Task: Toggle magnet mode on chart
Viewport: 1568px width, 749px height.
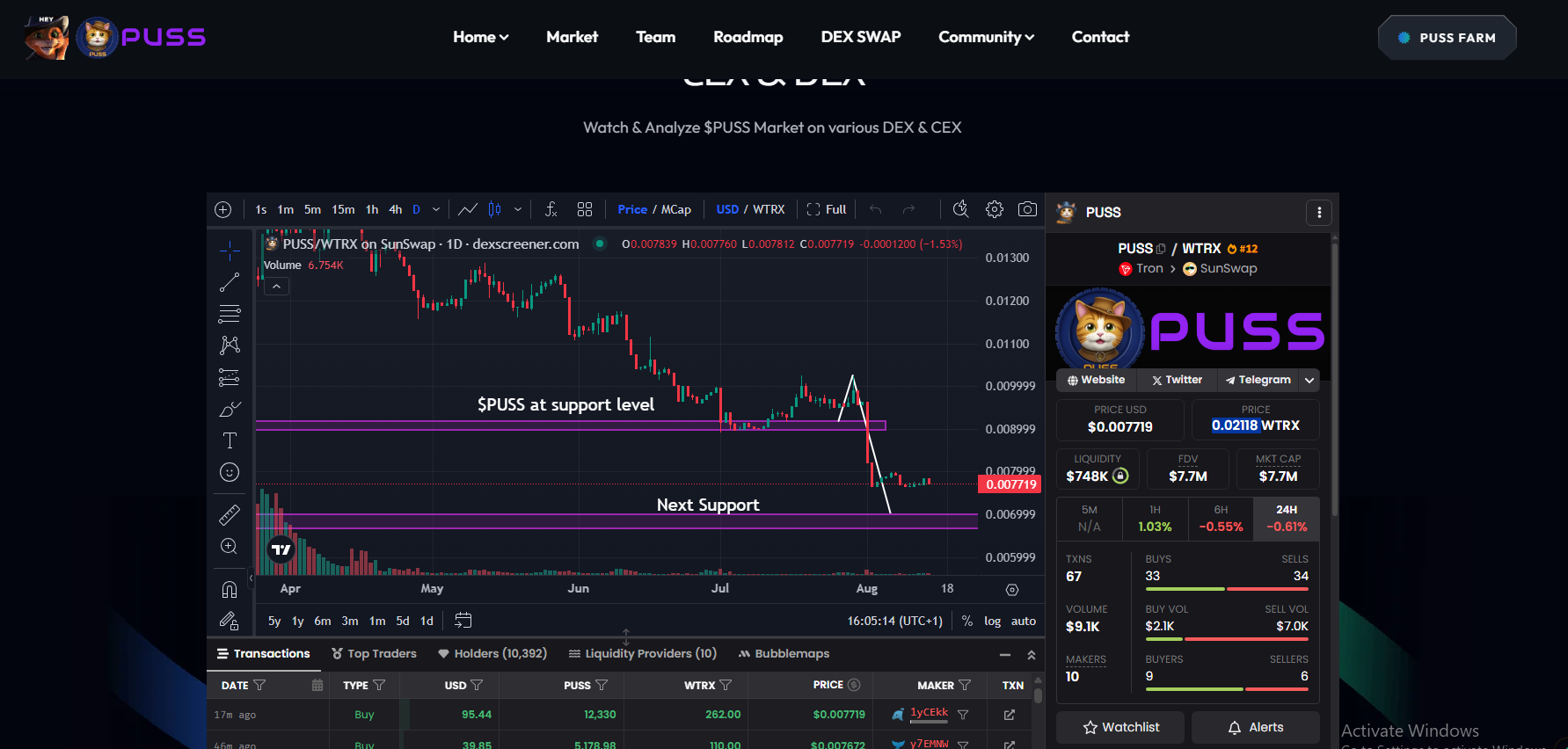Action: click(230, 589)
